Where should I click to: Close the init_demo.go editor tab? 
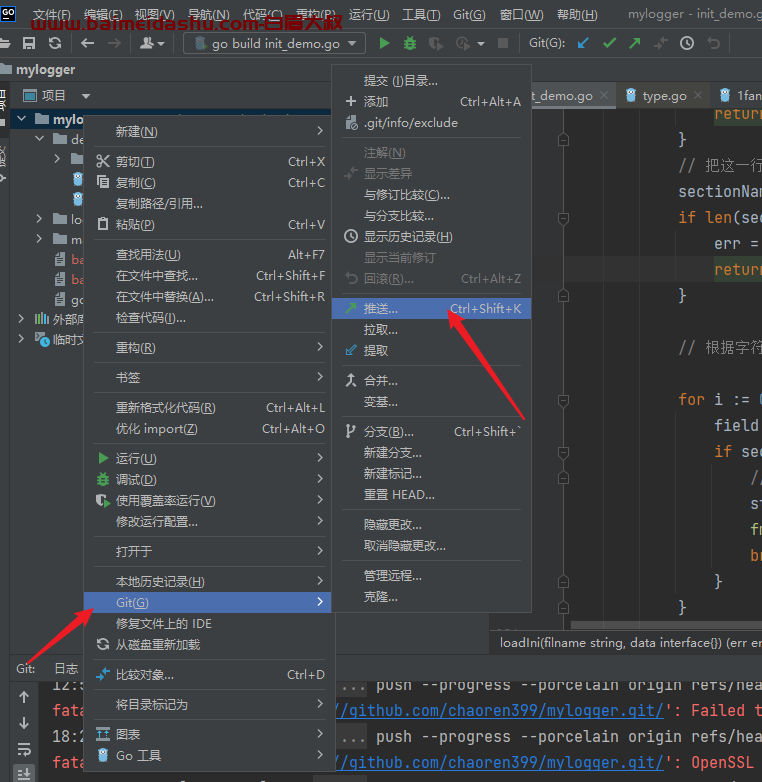(604, 95)
